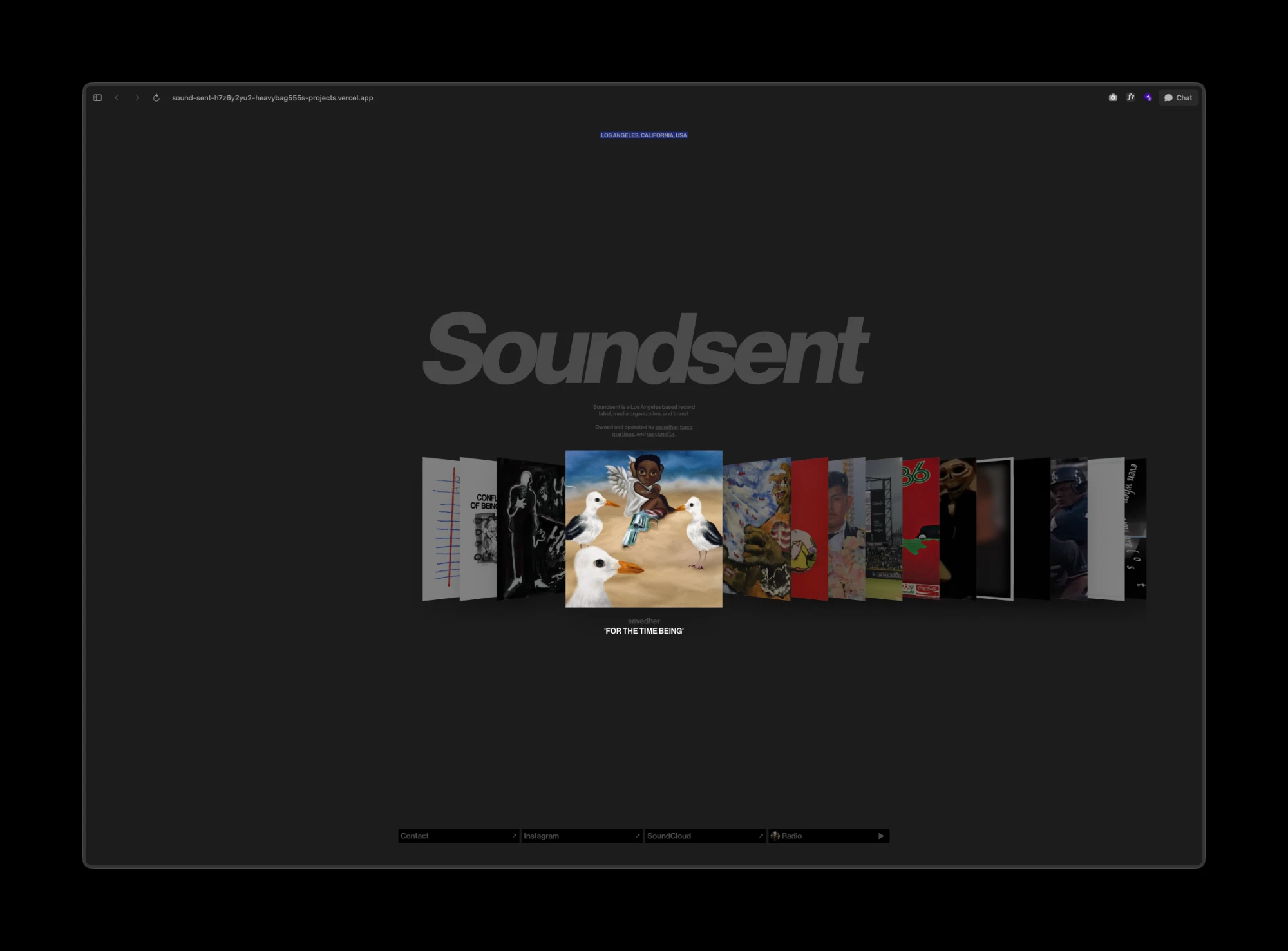Click the 'Soundsent is a Los Angeles based record' text
This screenshot has width=1288, height=951.
(644, 407)
